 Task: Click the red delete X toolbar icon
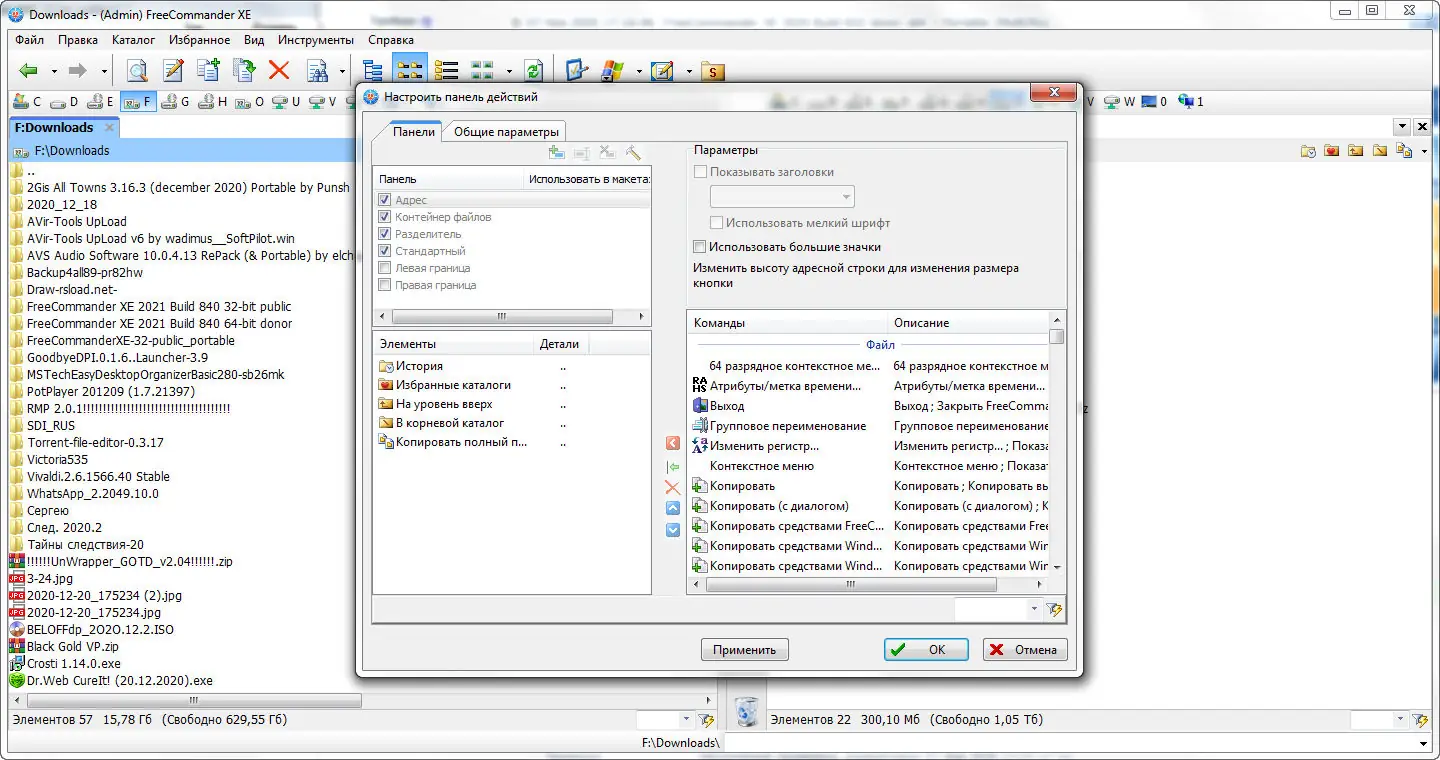click(278, 70)
